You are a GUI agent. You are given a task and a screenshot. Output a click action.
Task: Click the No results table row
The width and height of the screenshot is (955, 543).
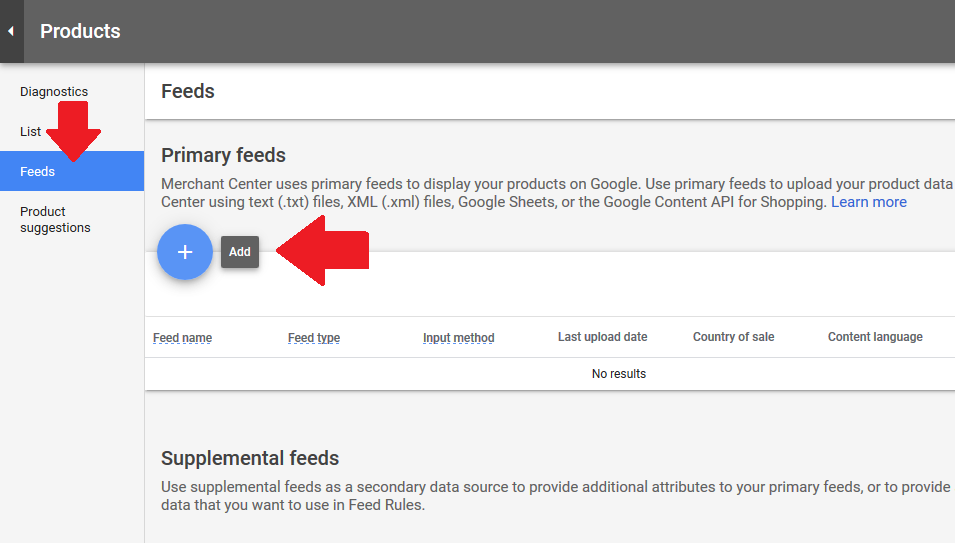619,374
